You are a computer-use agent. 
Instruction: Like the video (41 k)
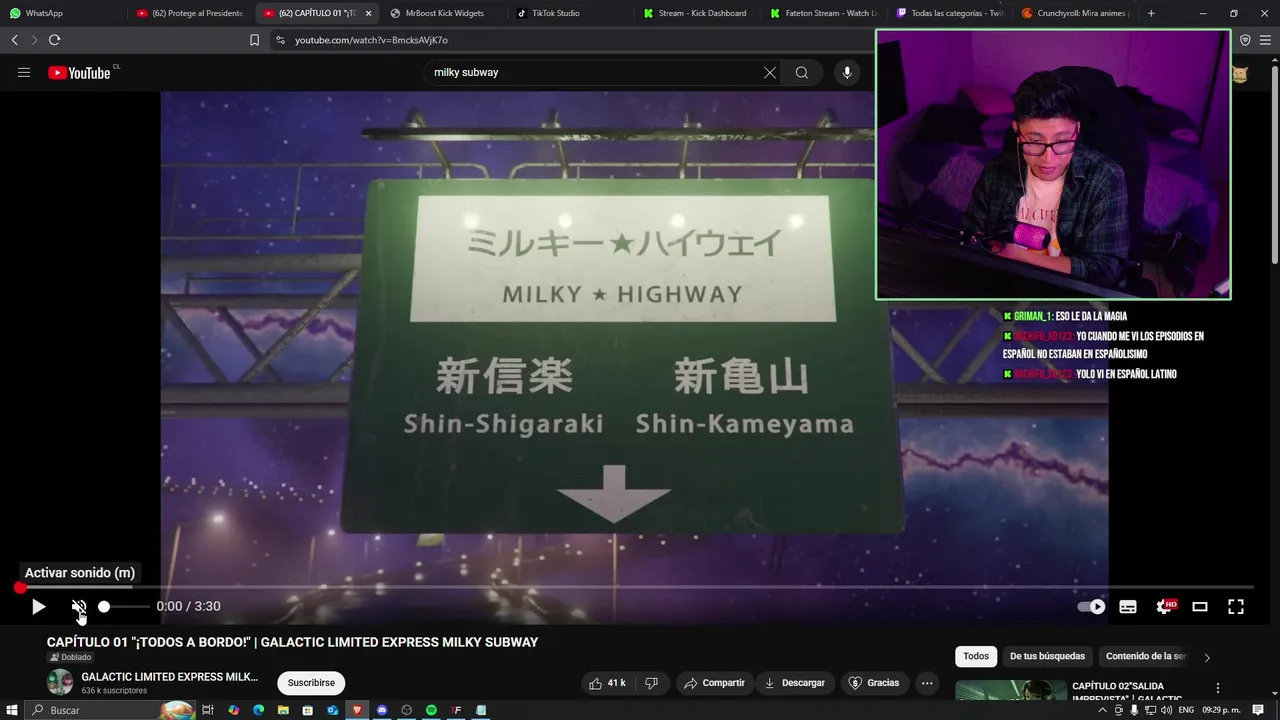pyautogui.click(x=607, y=683)
